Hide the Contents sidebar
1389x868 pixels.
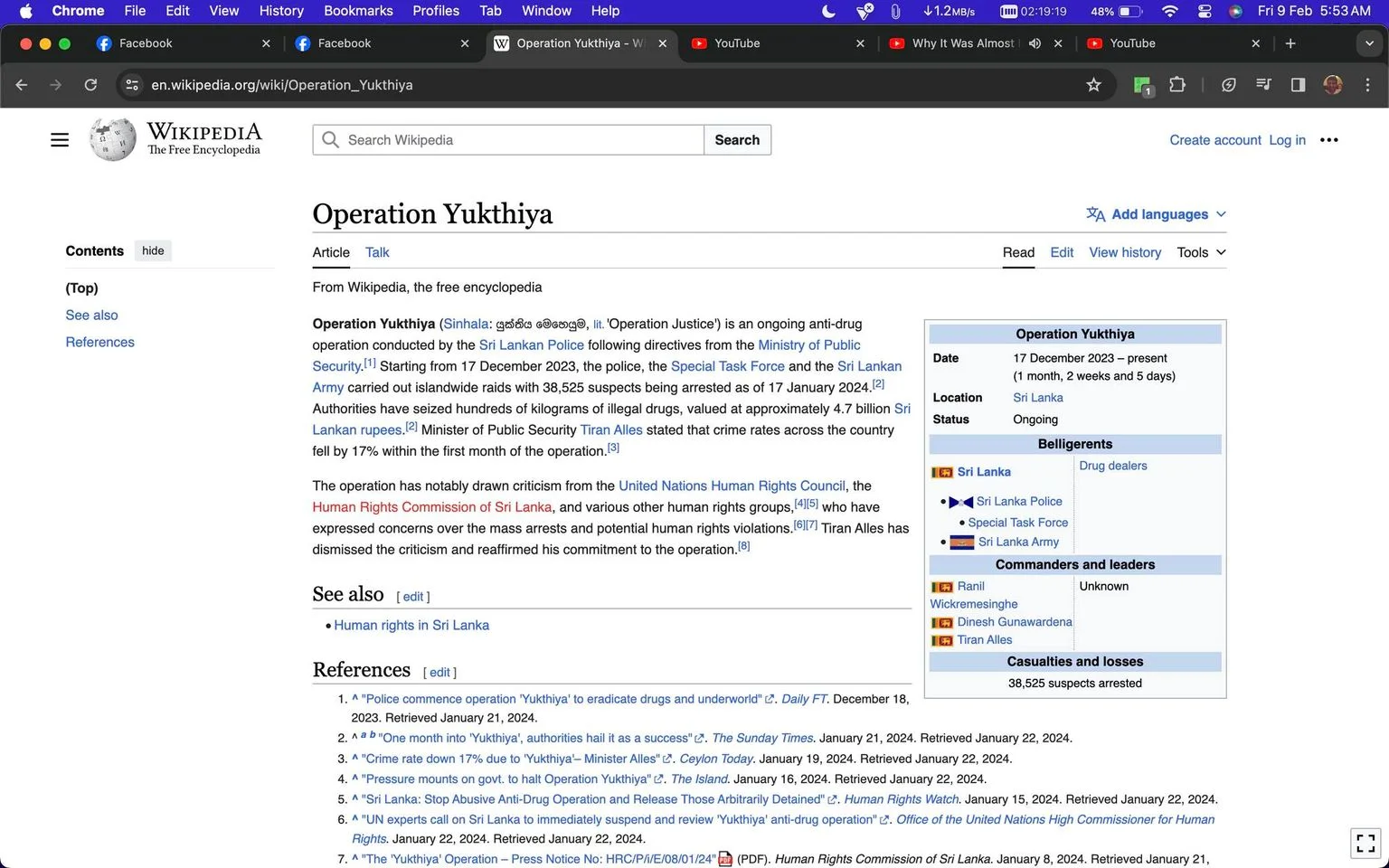[x=153, y=250]
